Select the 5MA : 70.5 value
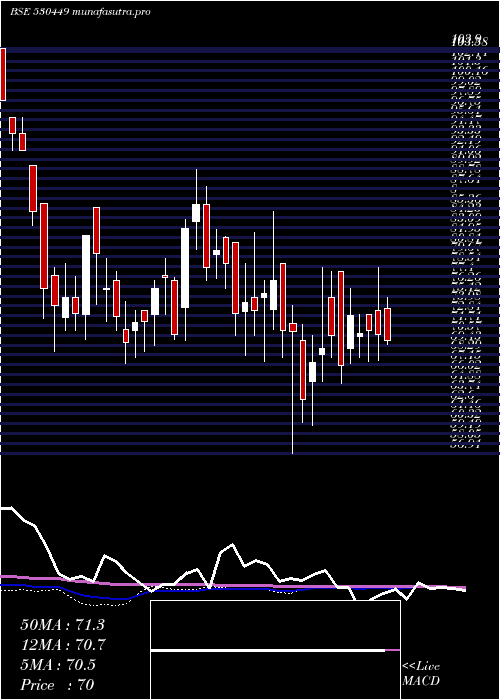The width and height of the screenshot is (500, 700). click(58, 665)
